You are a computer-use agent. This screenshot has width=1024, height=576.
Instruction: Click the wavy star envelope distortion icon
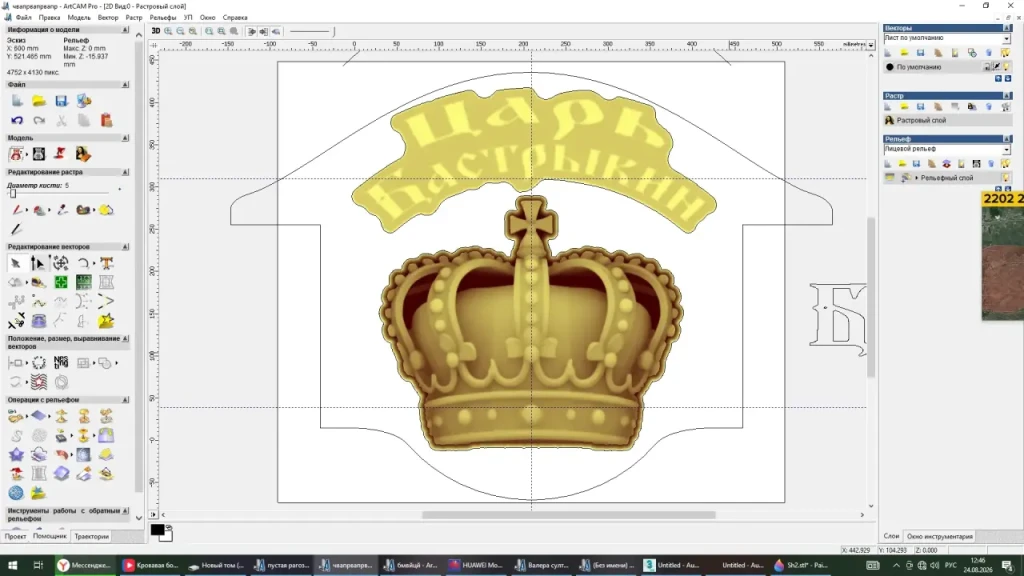click(x=39, y=381)
